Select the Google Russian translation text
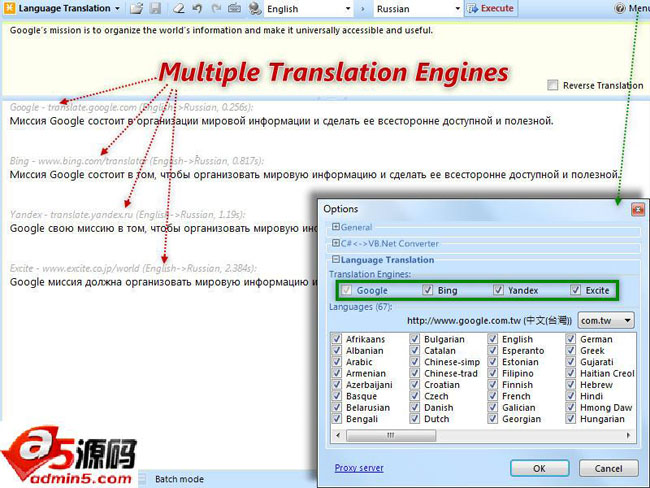 [281, 121]
